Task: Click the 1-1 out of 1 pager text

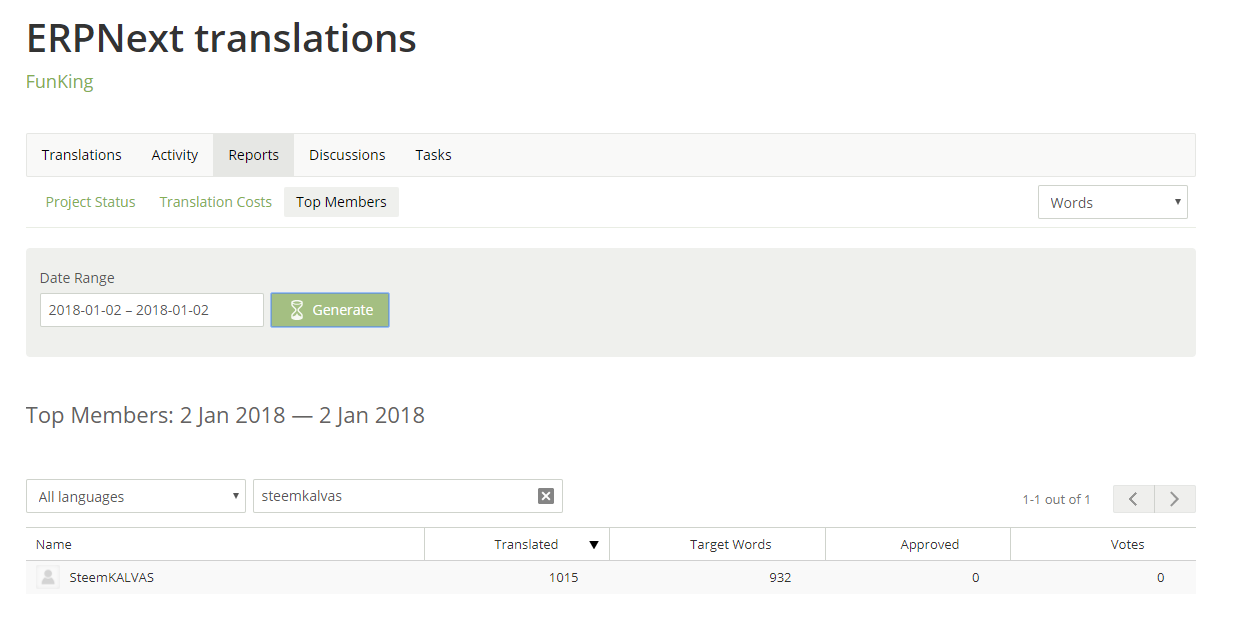Action: point(1056,499)
